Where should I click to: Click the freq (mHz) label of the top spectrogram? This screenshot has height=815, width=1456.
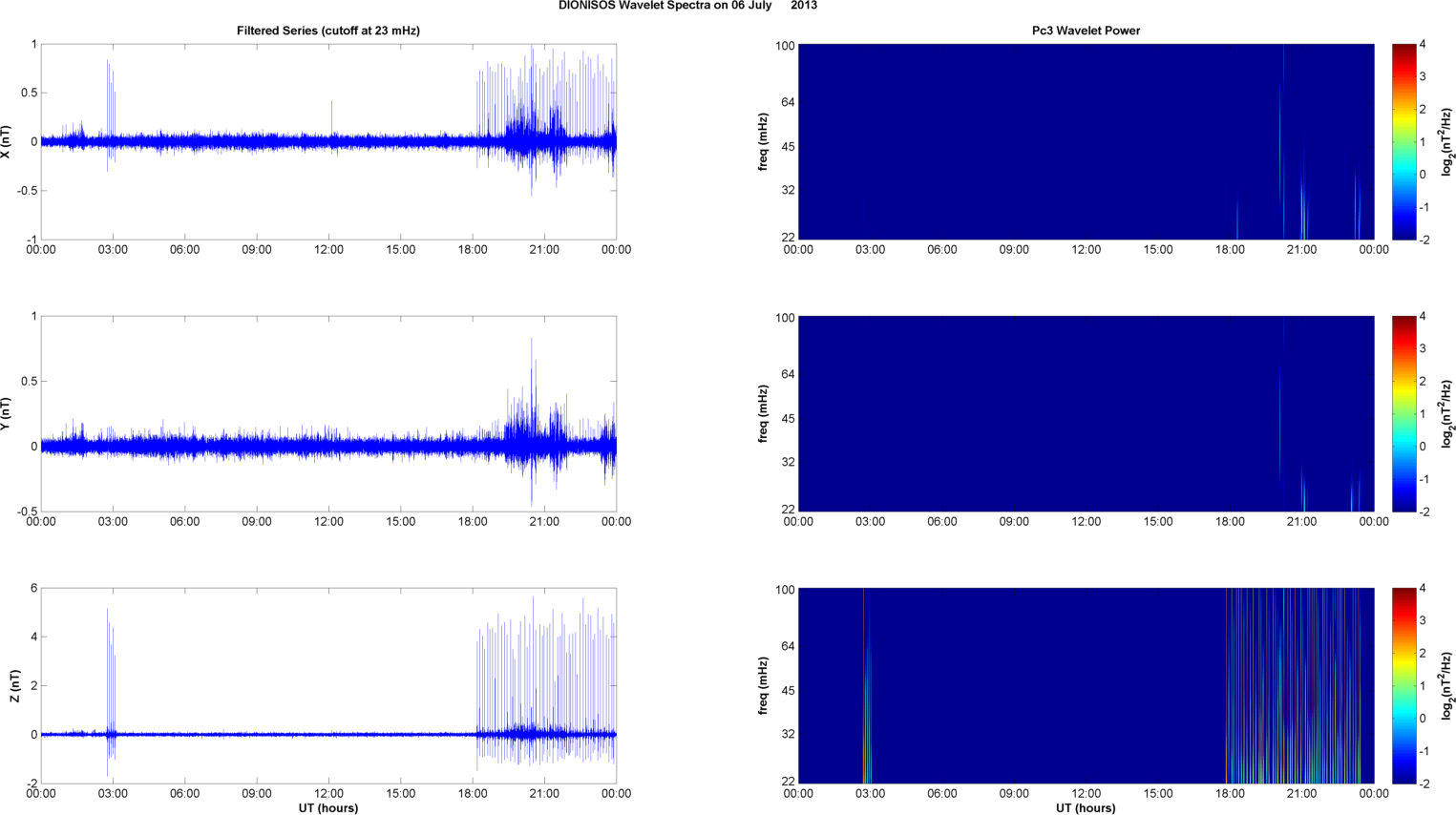[x=764, y=141]
